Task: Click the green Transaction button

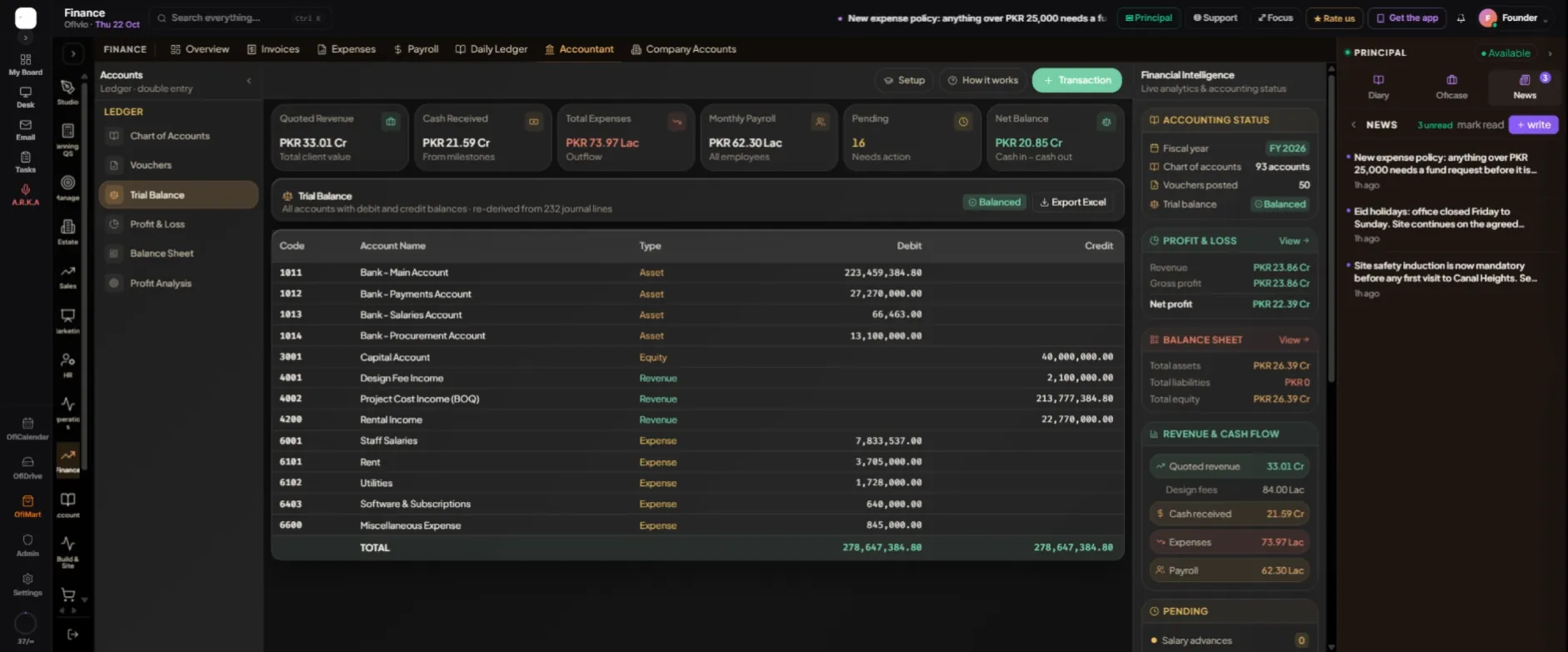Action: point(1076,80)
